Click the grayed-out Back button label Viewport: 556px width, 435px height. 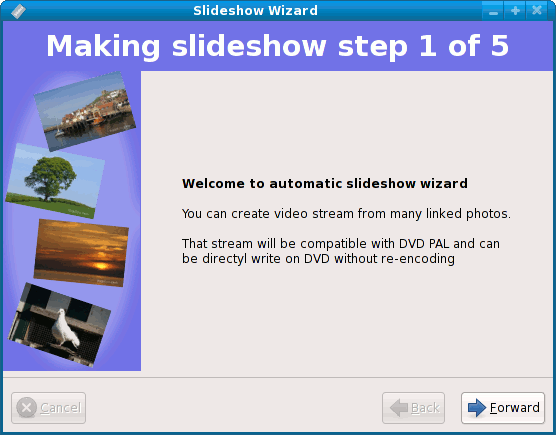coord(425,408)
